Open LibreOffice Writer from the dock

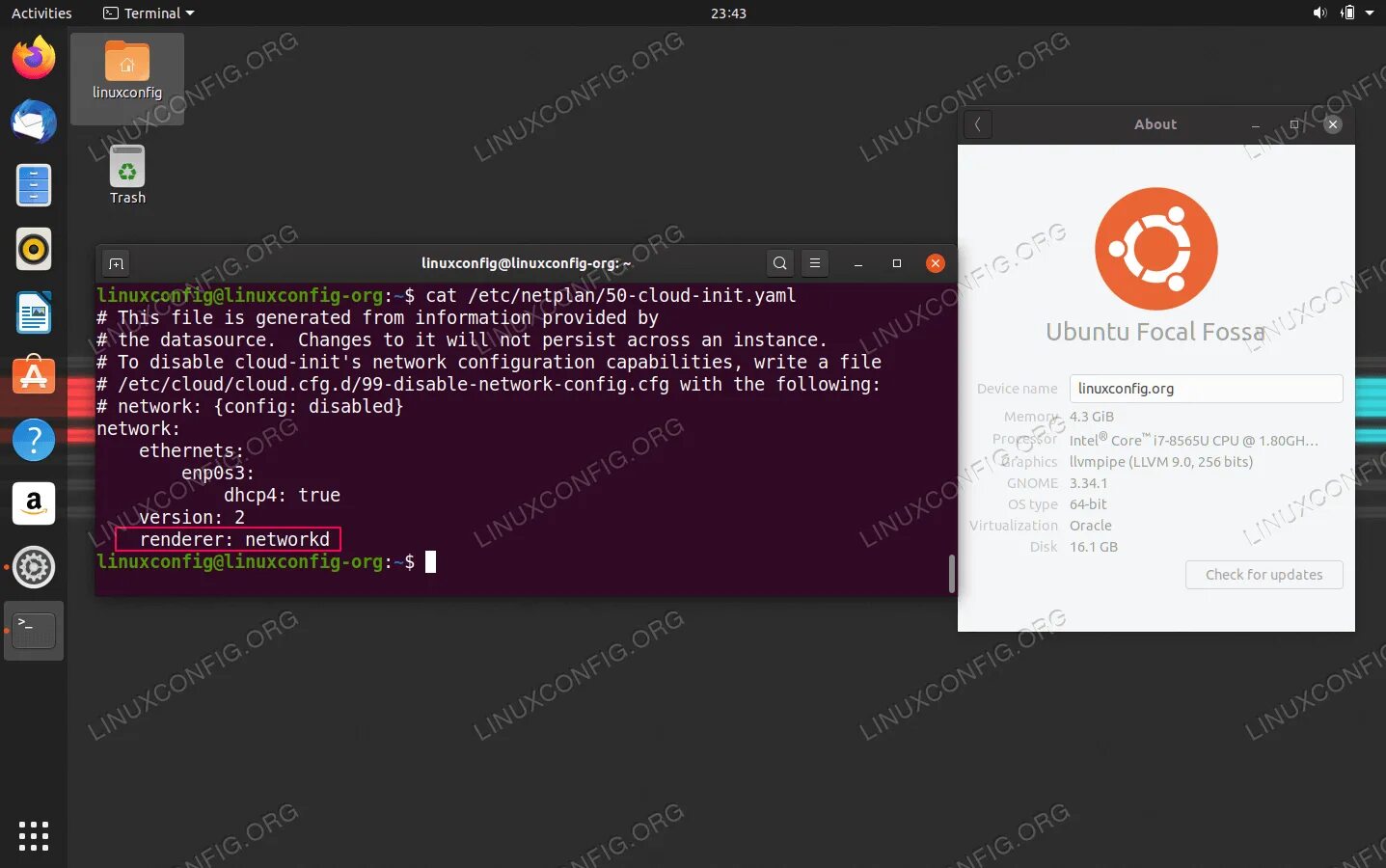[x=34, y=312]
